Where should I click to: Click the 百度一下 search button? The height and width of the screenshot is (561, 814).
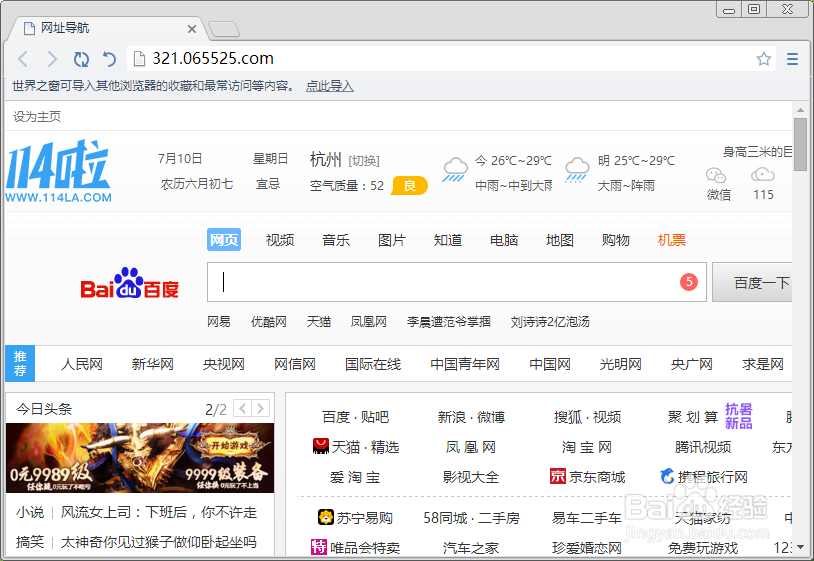752,282
